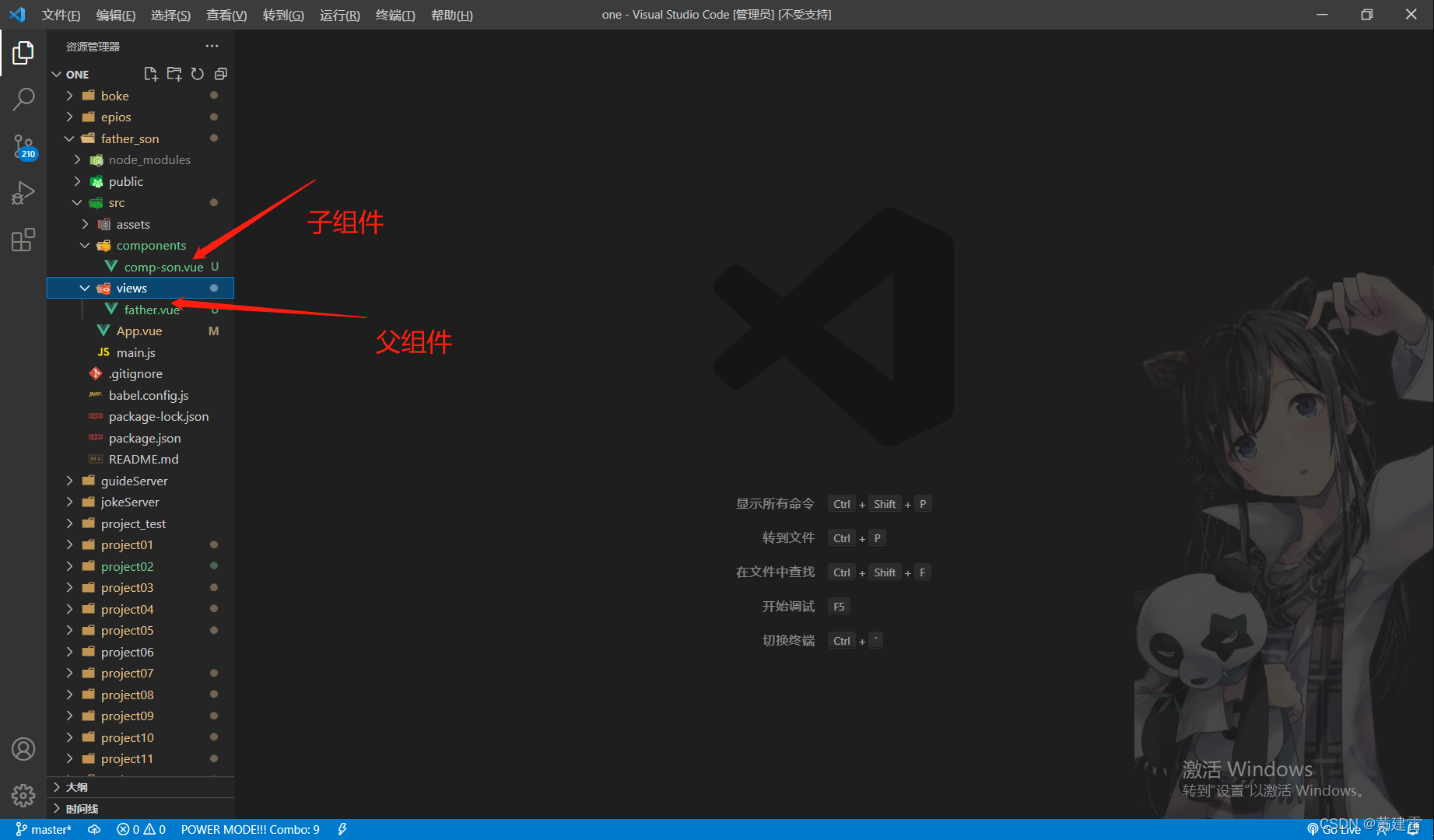Open the 选择(S) menu
The image size is (1434, 840).
pos(170,15)
